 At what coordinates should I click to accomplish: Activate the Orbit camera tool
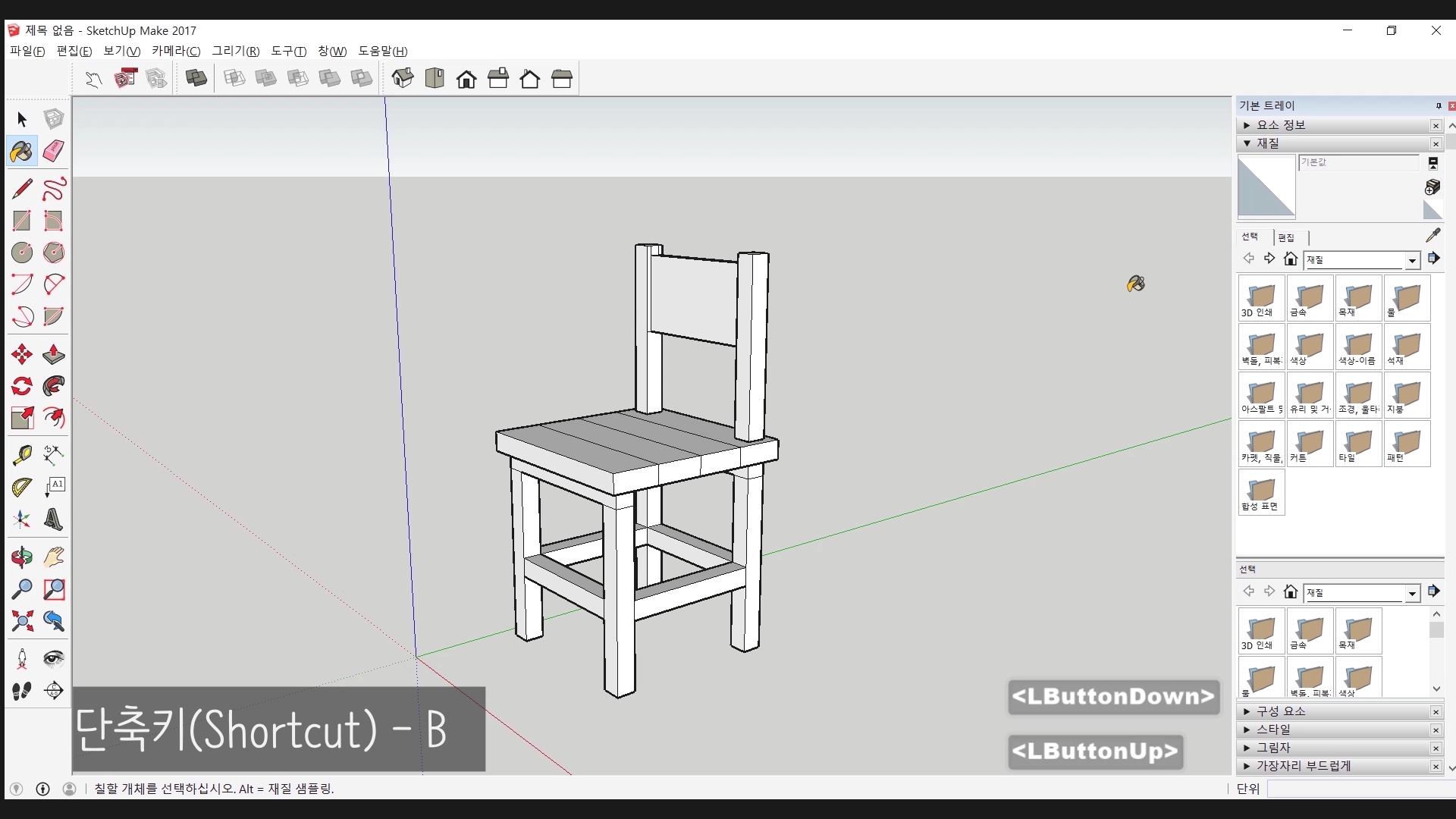click(22, 557)
